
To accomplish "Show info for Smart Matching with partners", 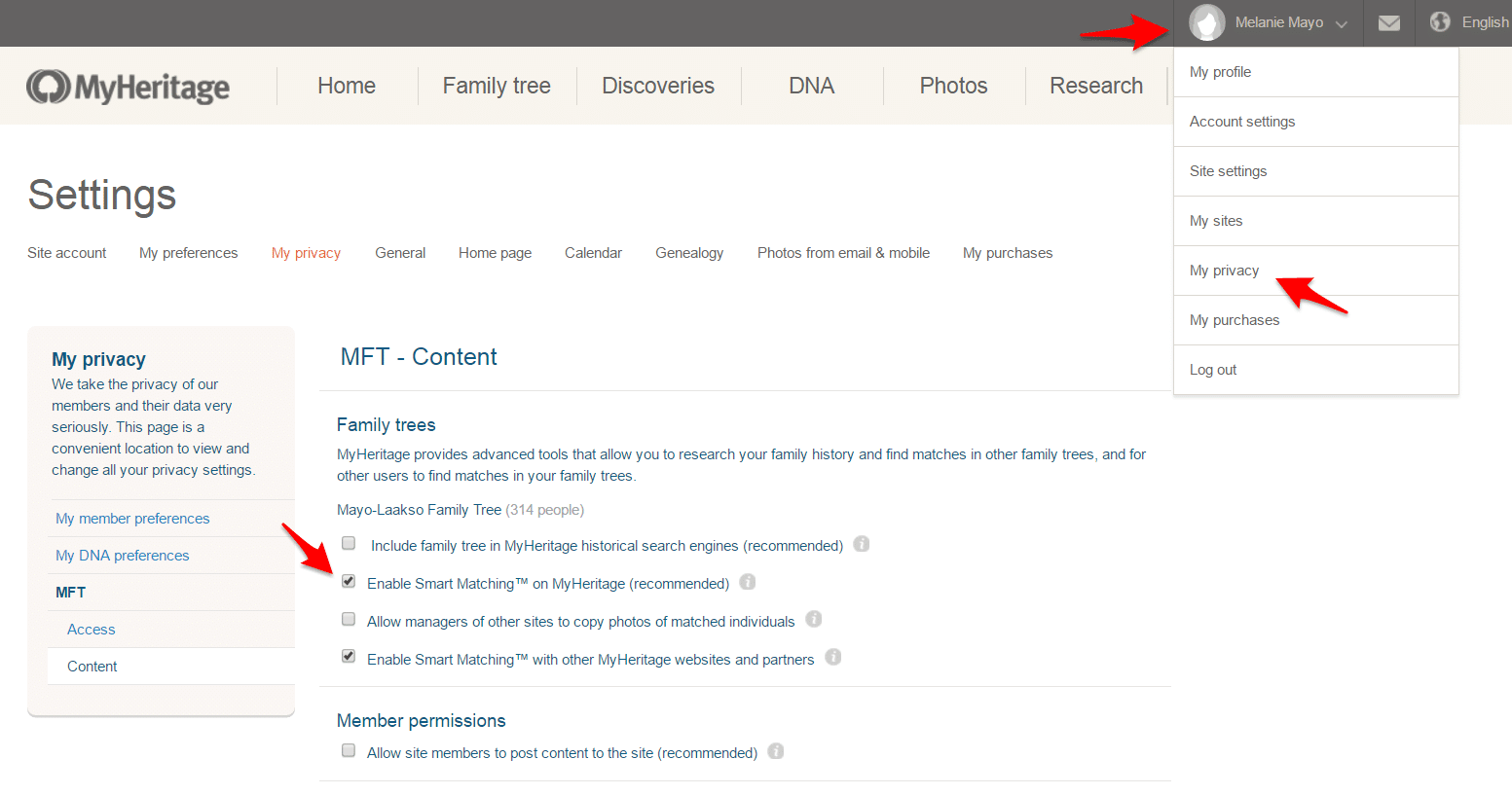I will tap(833, 657).
